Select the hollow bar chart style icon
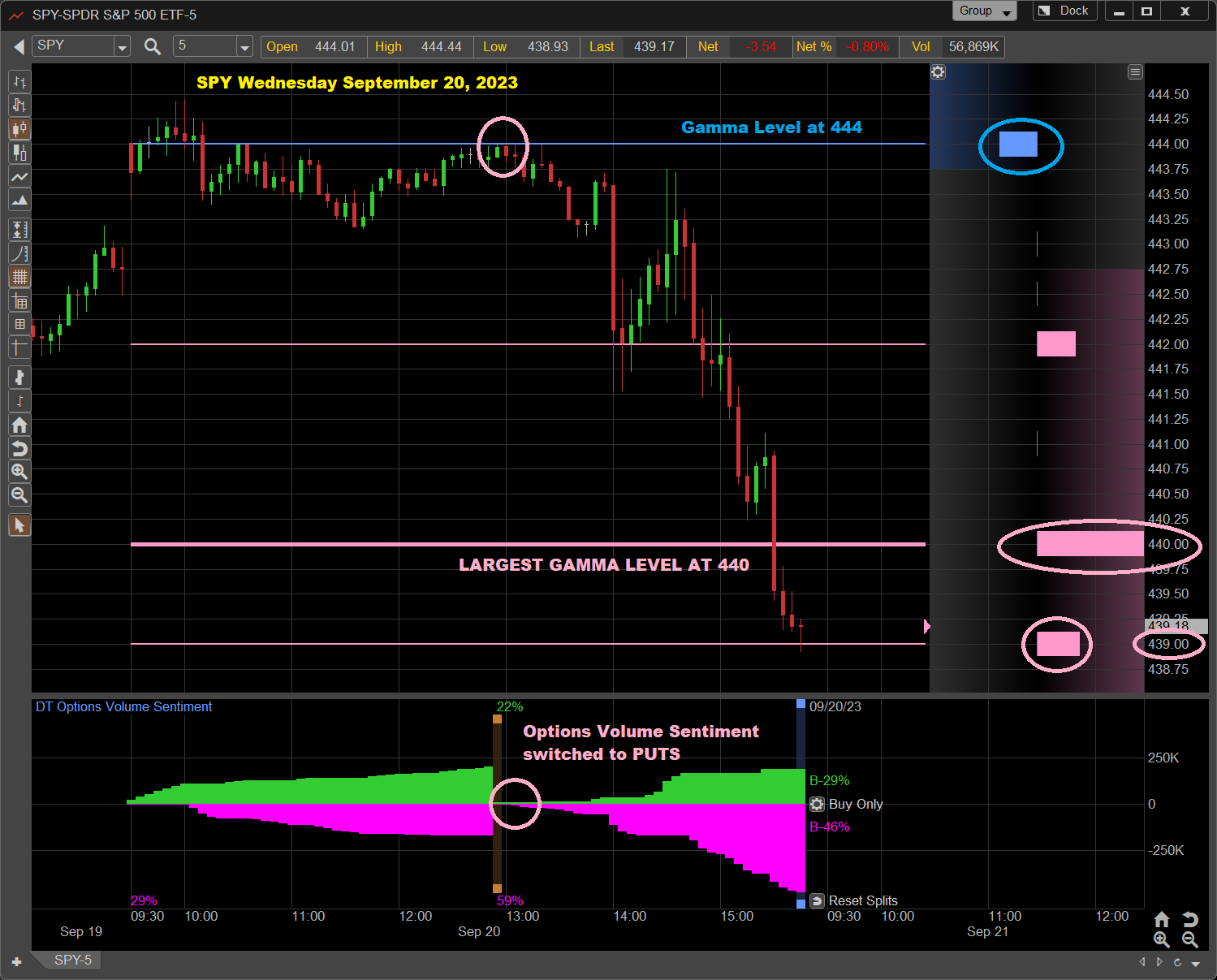 tap(19, 106)
